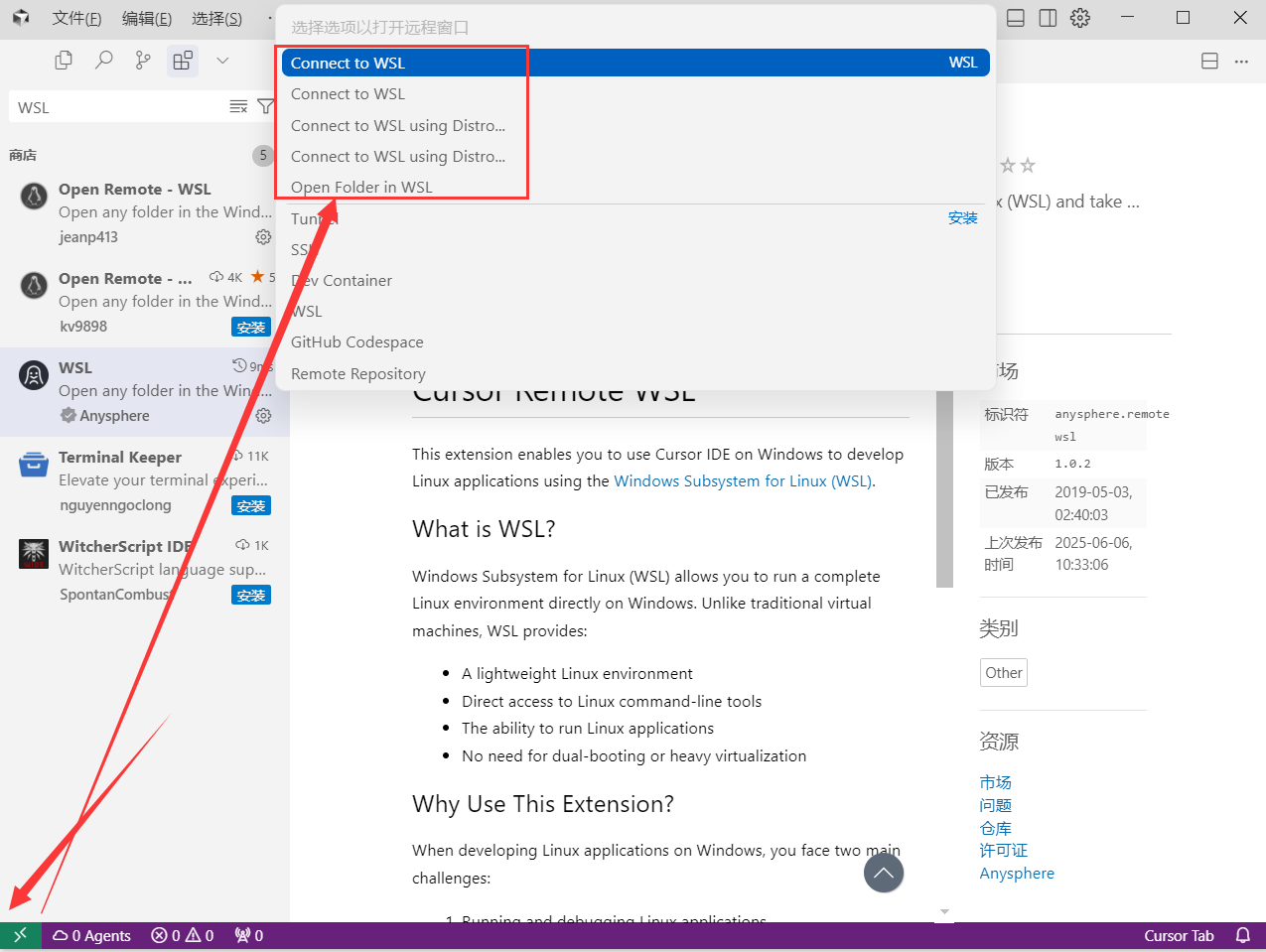
Task: Select the Extensions view icon
Action: click(183, 61)
